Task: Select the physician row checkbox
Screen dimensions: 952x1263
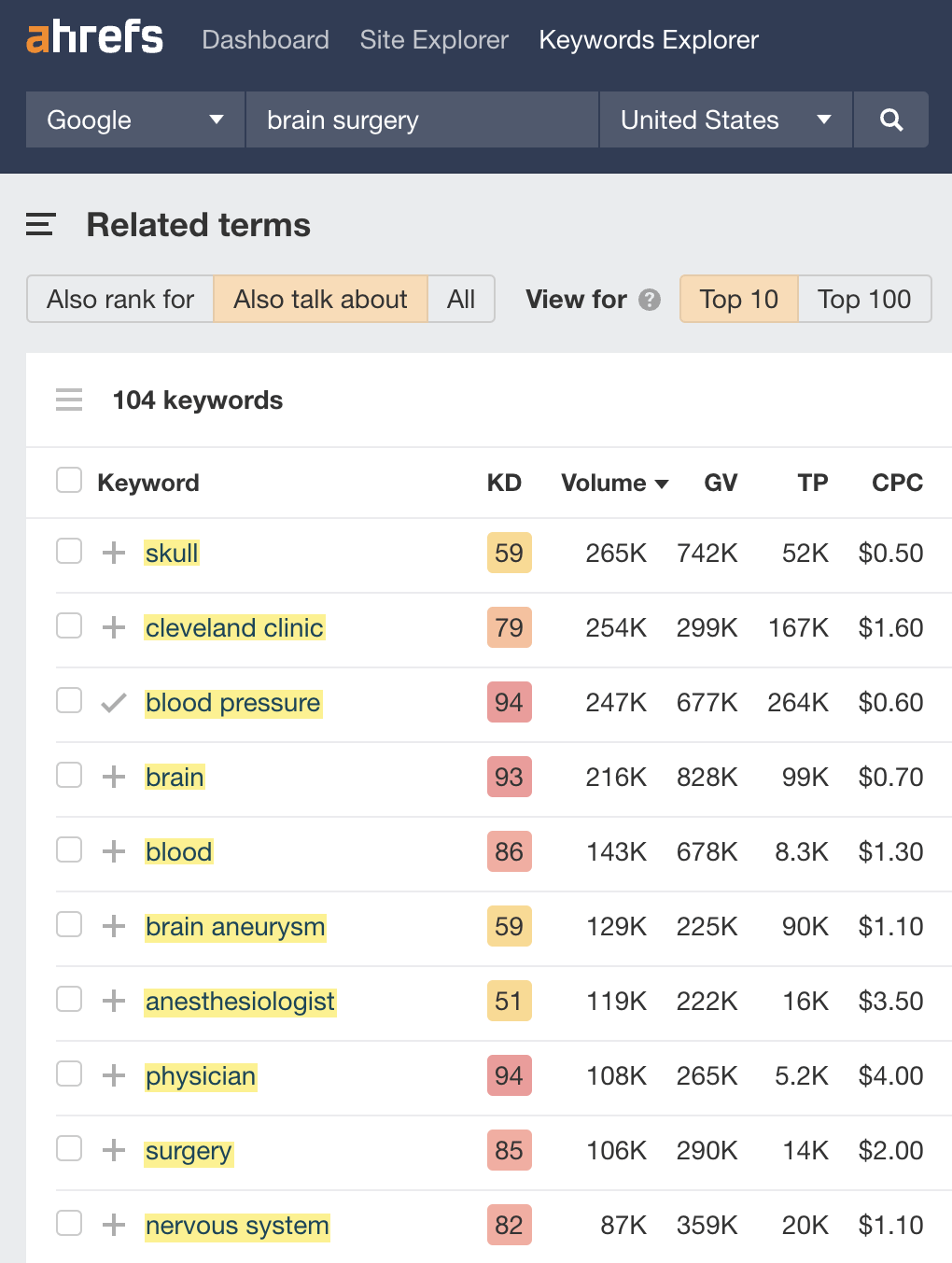Action: tap(69, 1074)
